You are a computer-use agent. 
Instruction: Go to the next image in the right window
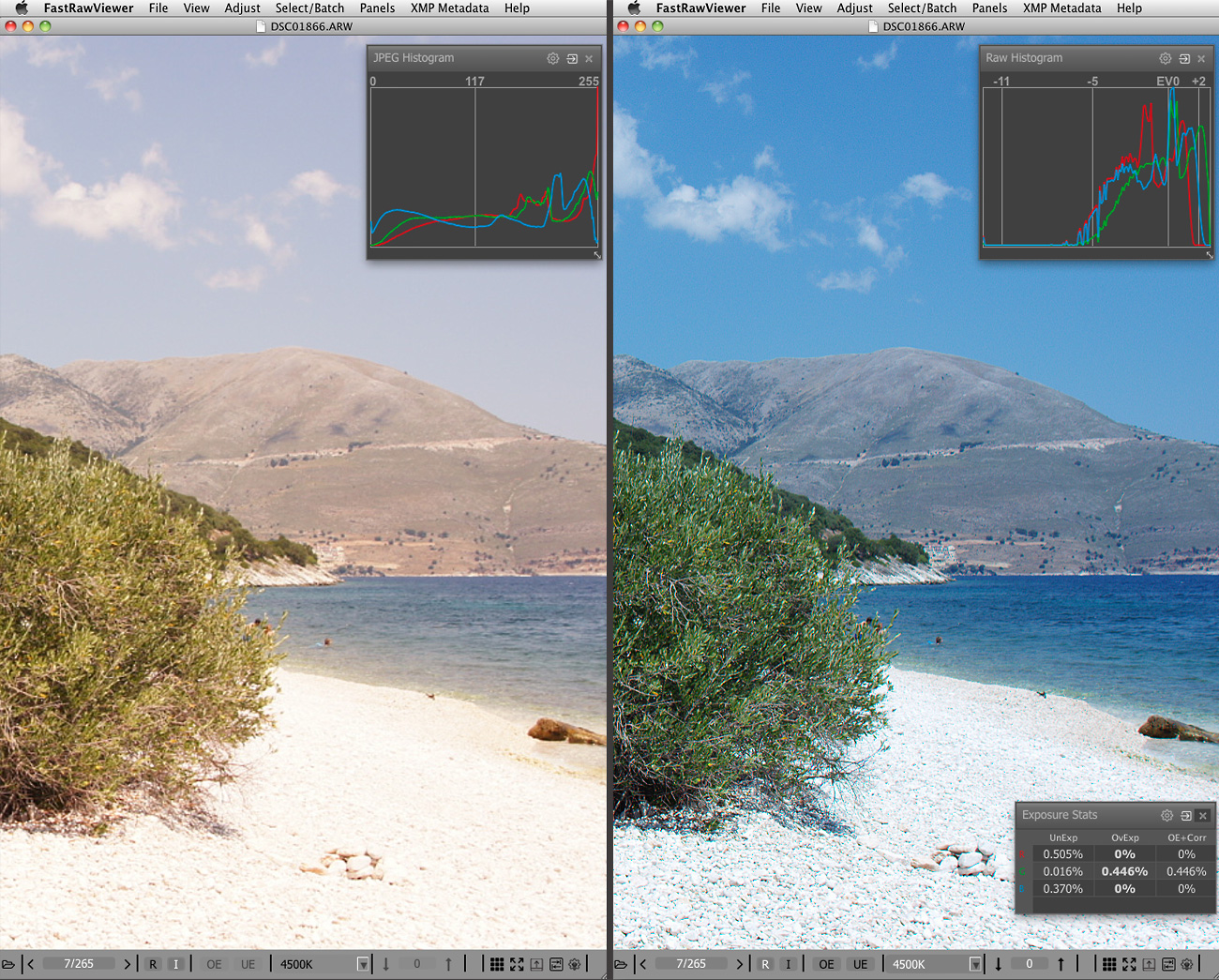tap(740, 964)
